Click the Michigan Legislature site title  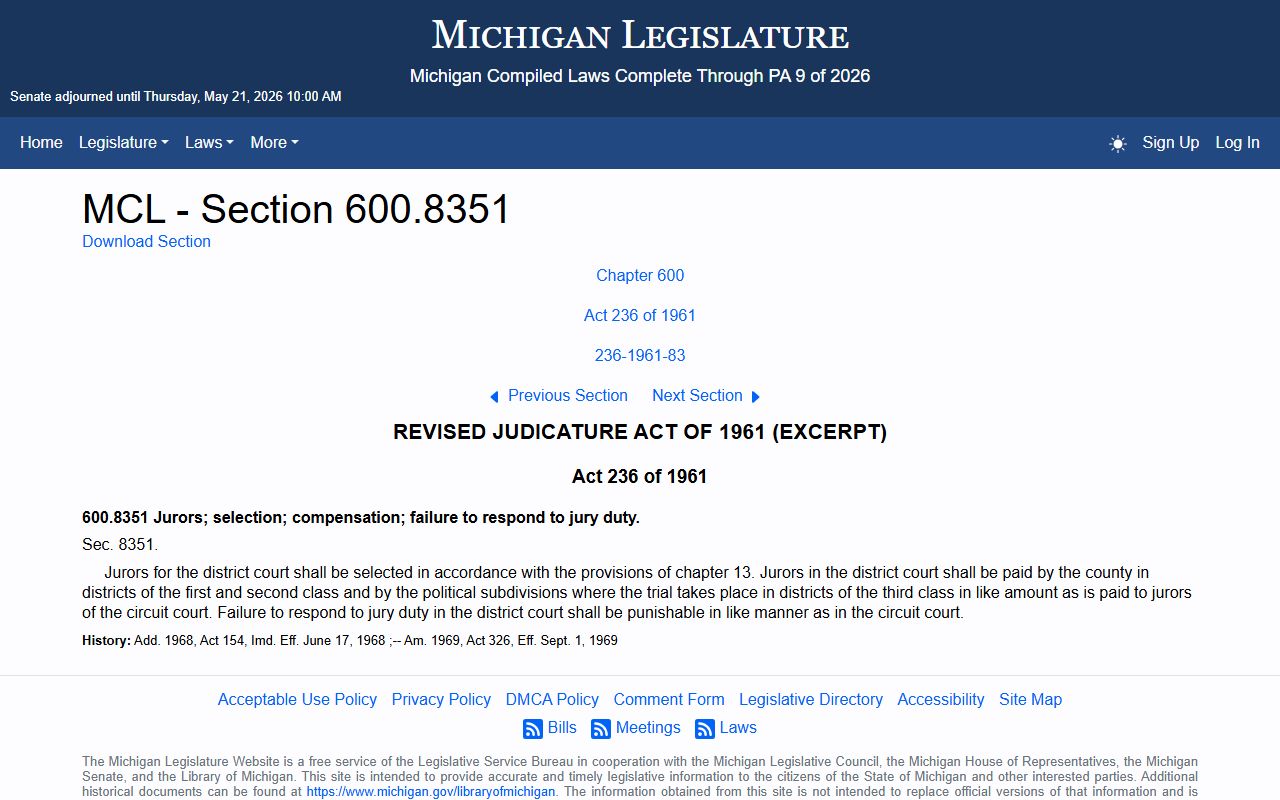(x=640, y=35)
